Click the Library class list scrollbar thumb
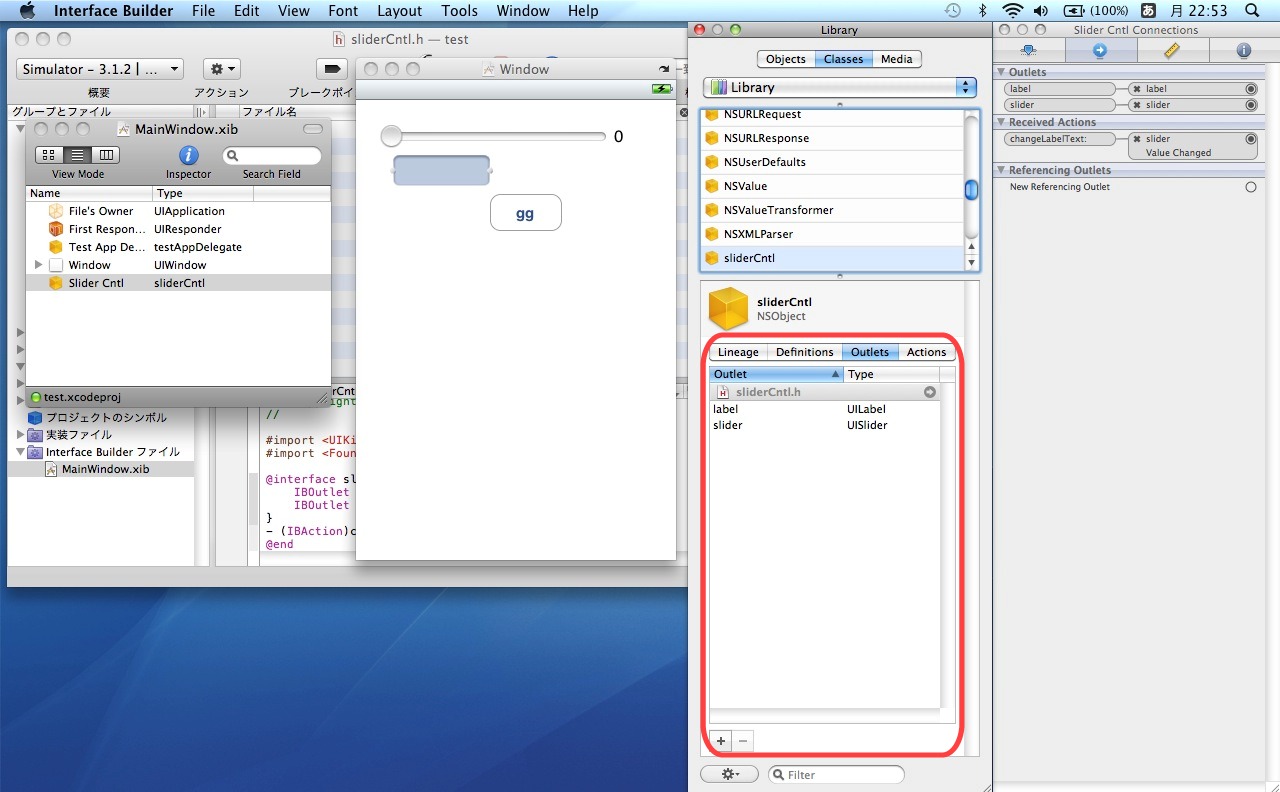Image resolution: width=1280 pixels, height=792 pixels. click(971, 190)
